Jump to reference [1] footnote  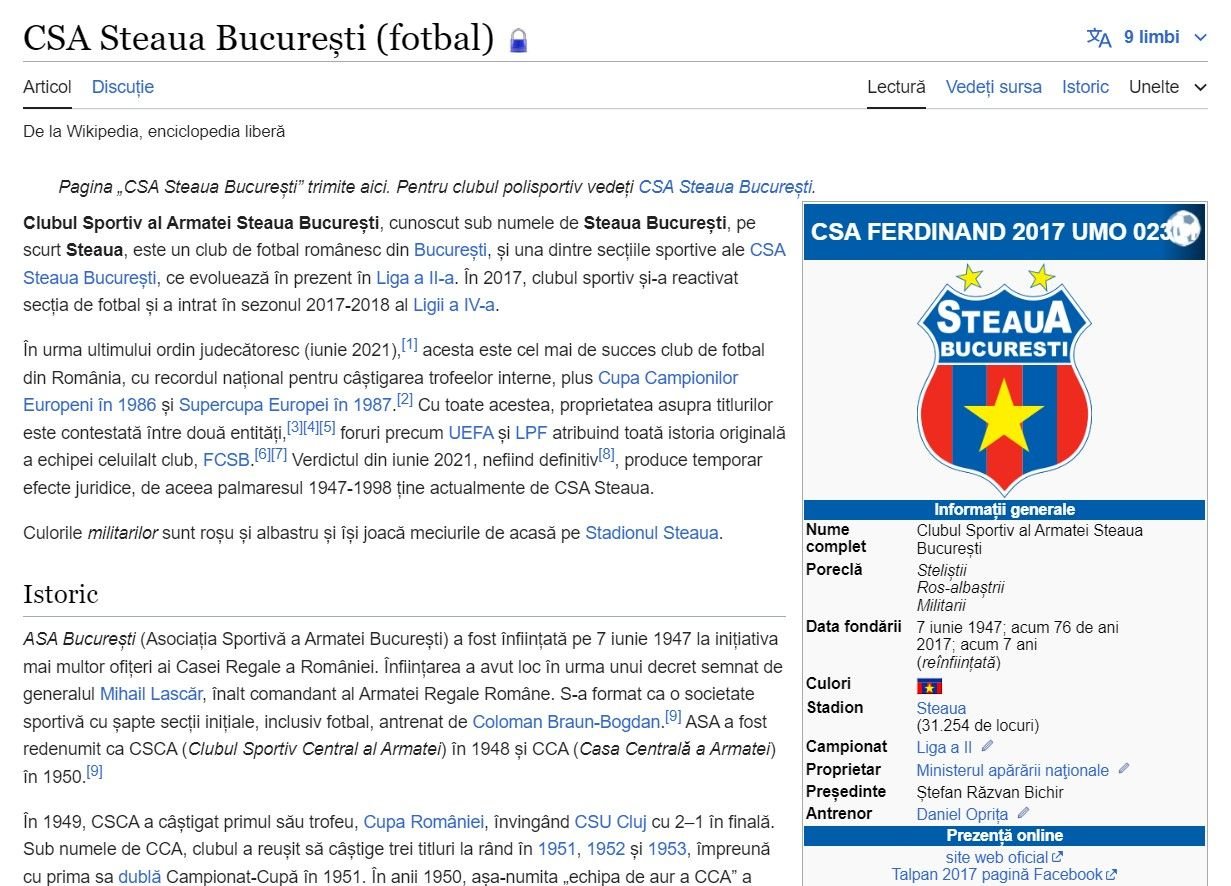coord(410,345)
